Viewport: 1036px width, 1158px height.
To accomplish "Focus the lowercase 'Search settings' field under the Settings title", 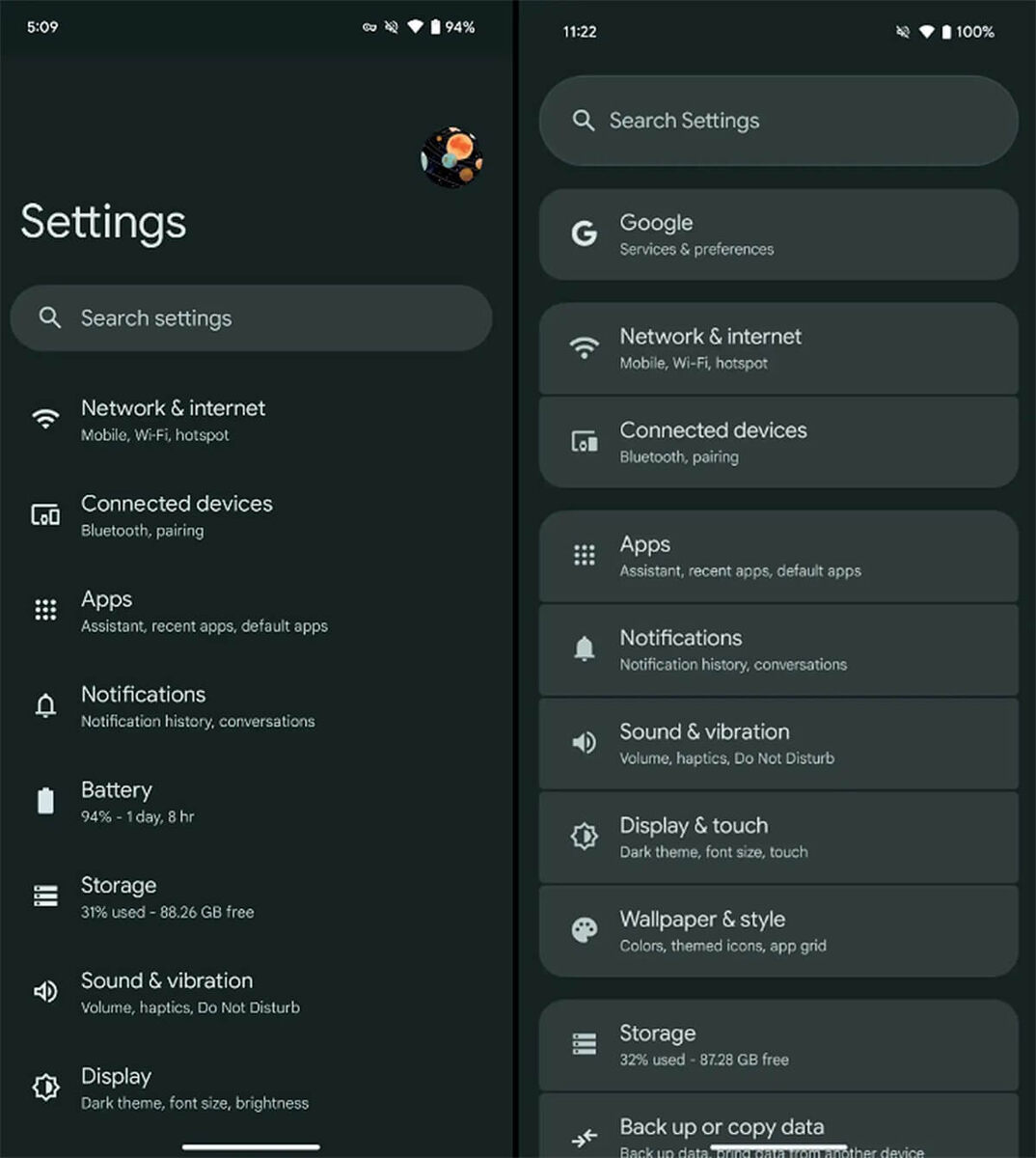I will click(x=251, y=317).
